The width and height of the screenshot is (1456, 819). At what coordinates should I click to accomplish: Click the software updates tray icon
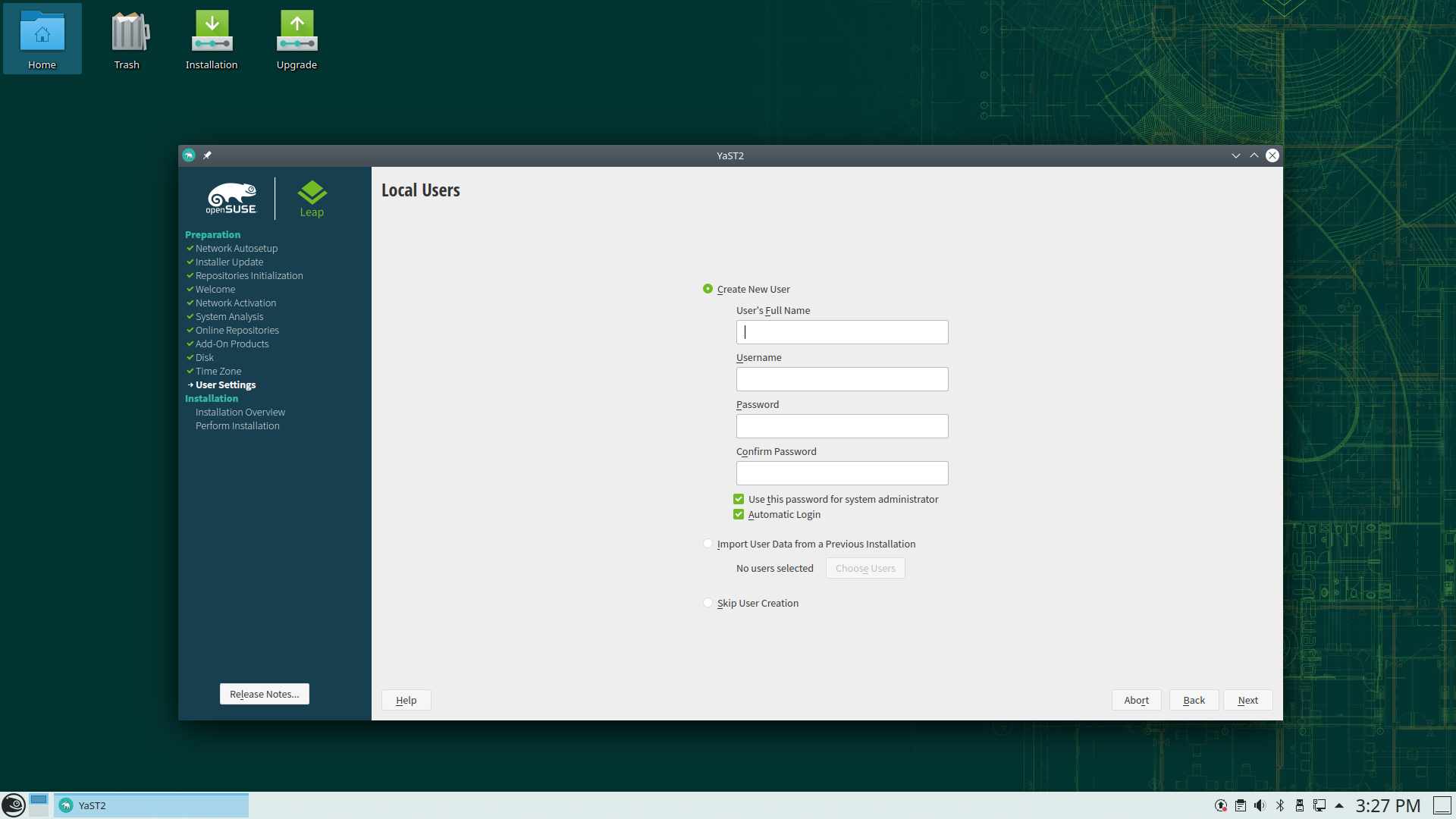pyautogui.click(x=1221, y=805)
